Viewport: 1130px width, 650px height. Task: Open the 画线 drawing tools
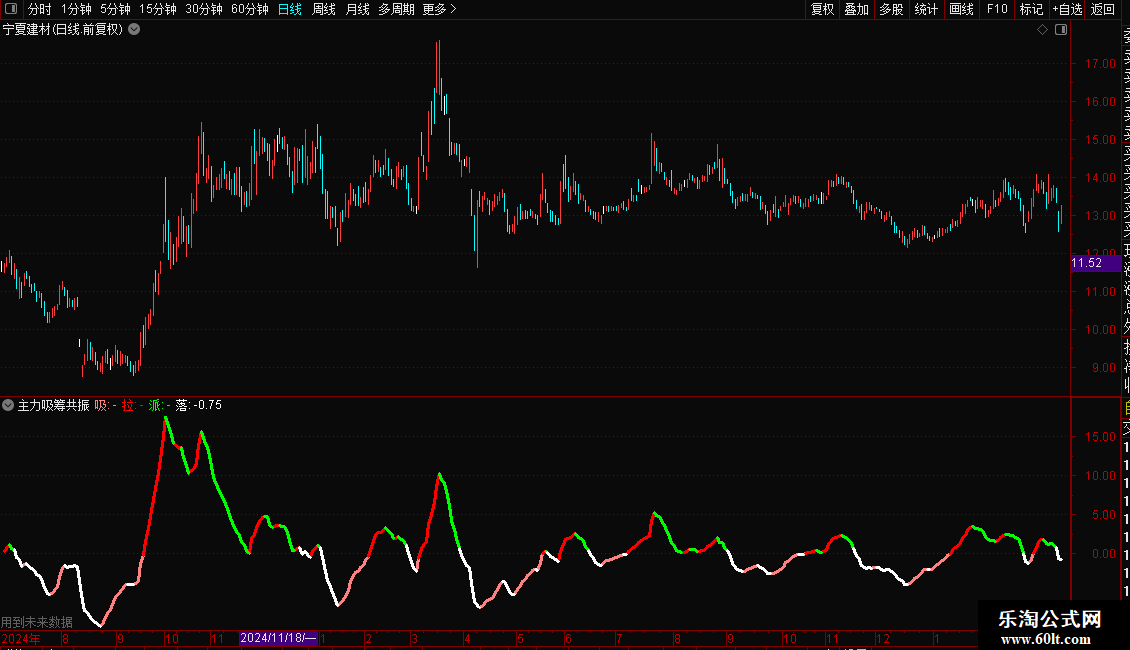961,9
